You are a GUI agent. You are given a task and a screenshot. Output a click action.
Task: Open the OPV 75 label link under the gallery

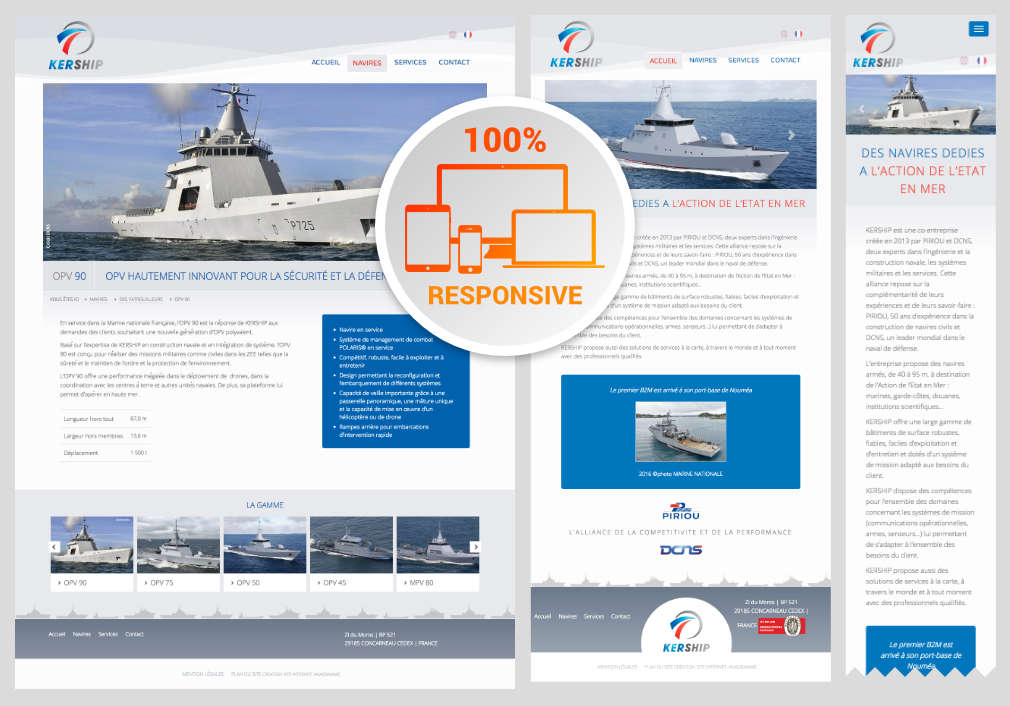[x=161, y=582]
